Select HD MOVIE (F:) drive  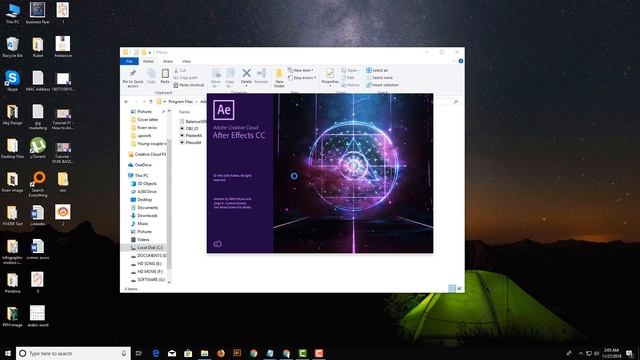(147, 271)
